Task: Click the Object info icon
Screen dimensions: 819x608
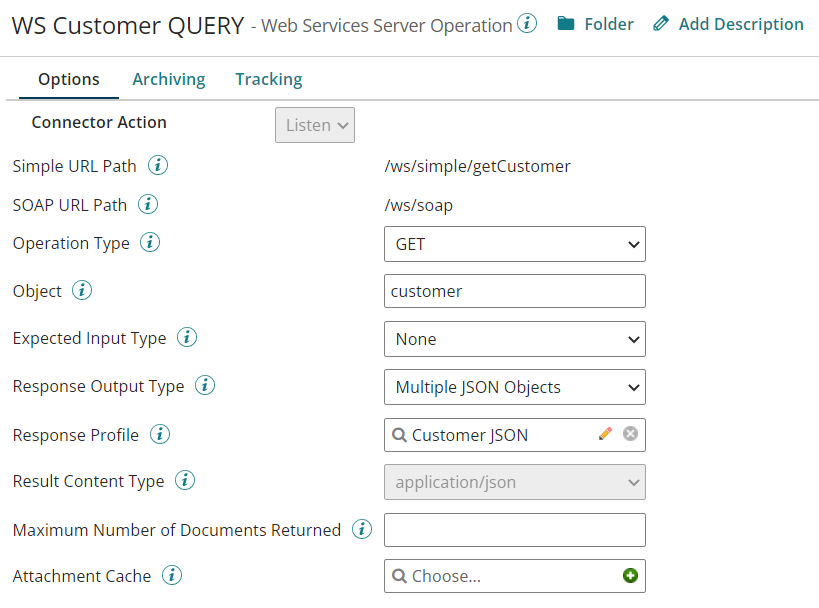Action: click(80, 291)
